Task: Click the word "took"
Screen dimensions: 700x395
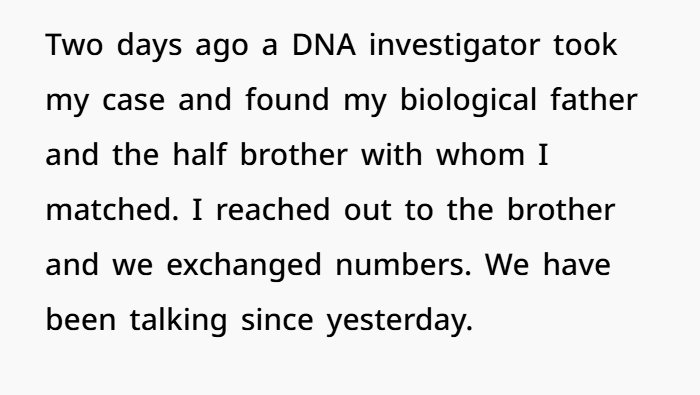Action: coord(585,45)
